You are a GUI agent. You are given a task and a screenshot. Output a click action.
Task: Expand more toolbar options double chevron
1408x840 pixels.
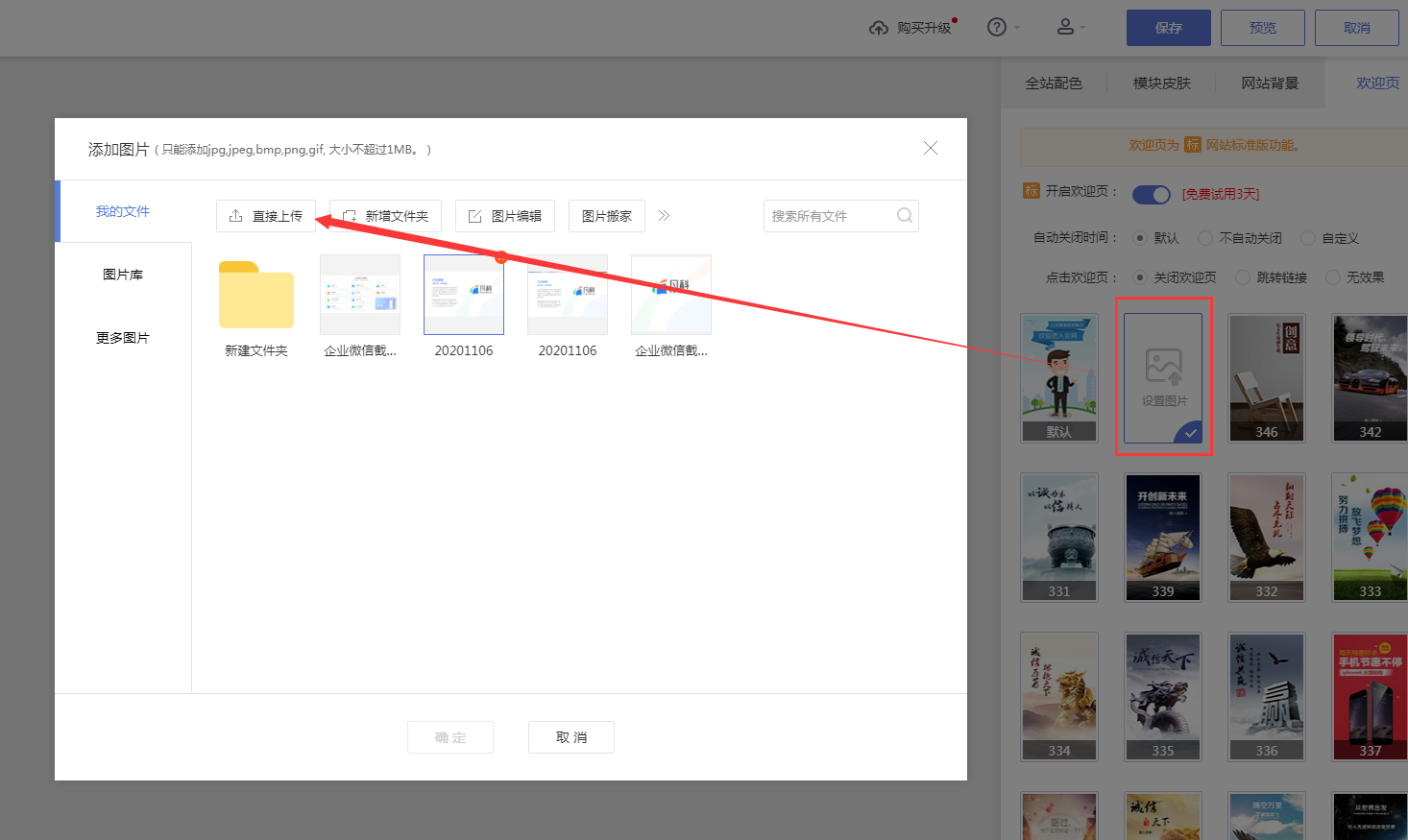tap(664, 216)
